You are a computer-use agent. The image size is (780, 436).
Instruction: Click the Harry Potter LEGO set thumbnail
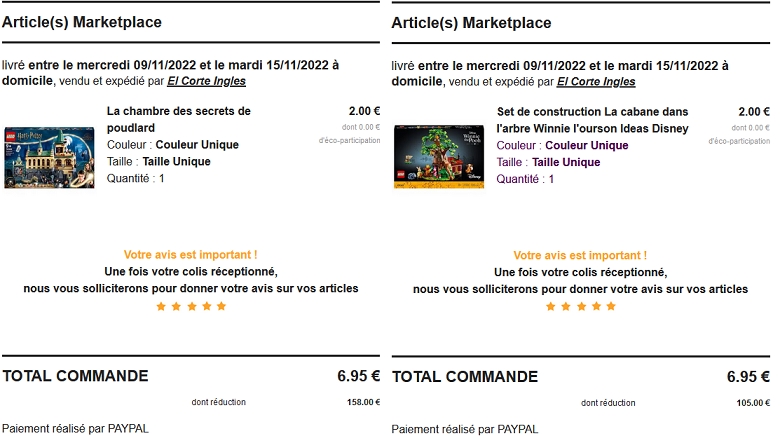tap(49, 157)
